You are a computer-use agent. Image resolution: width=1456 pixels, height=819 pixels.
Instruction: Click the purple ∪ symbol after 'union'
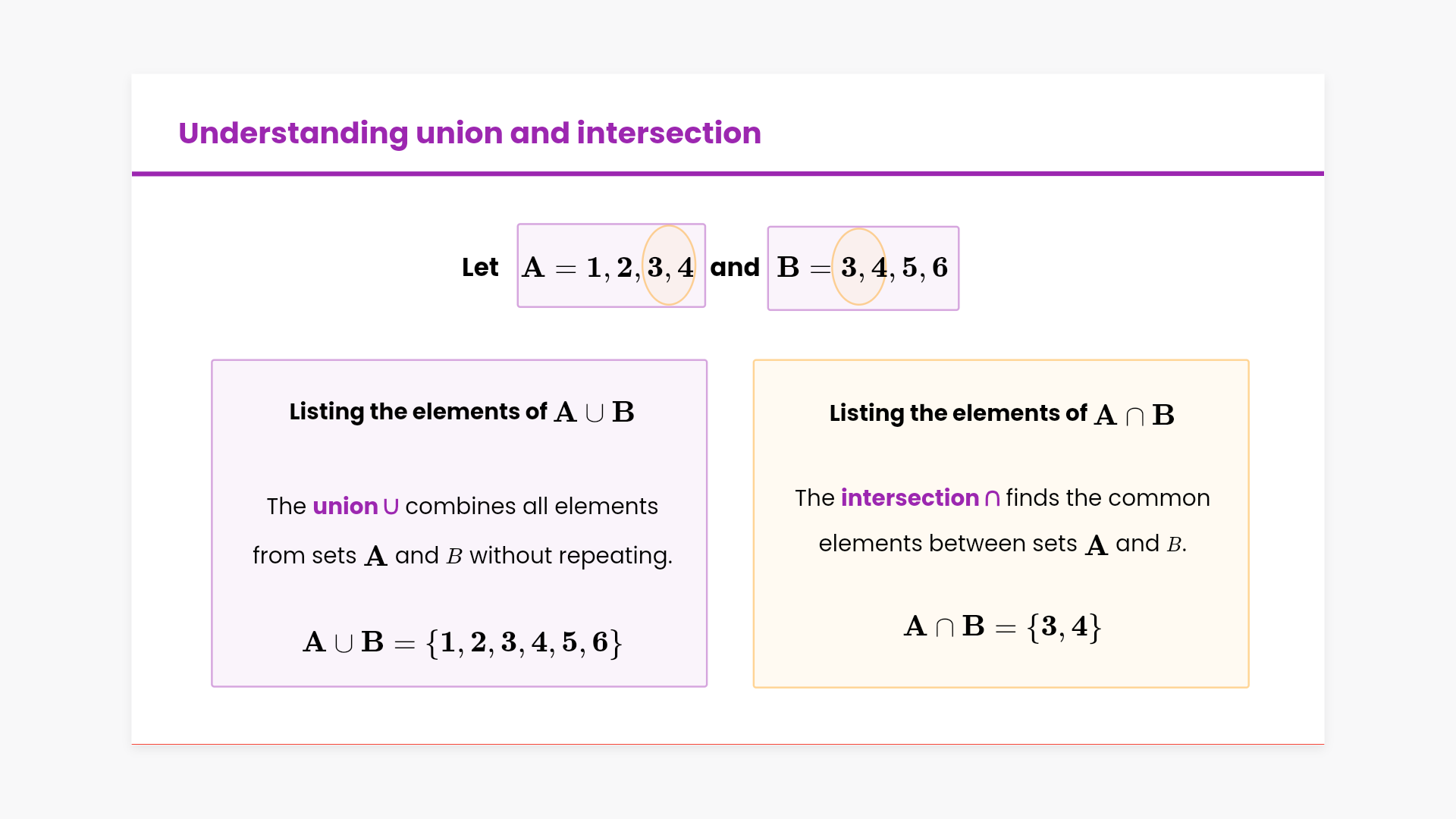click(x=391, y=507)
